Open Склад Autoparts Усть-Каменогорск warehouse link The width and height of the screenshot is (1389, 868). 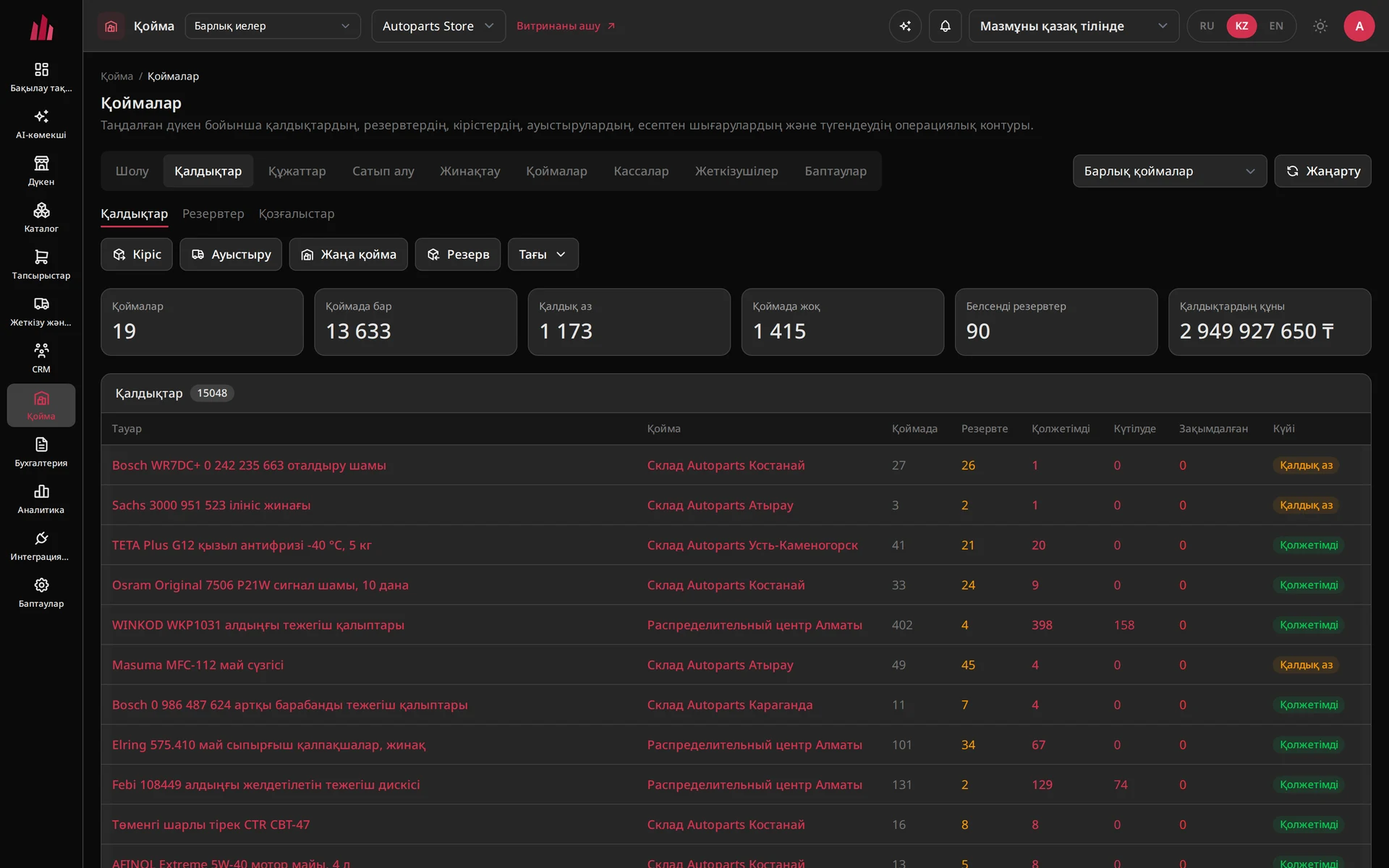(x=752, y=545)
